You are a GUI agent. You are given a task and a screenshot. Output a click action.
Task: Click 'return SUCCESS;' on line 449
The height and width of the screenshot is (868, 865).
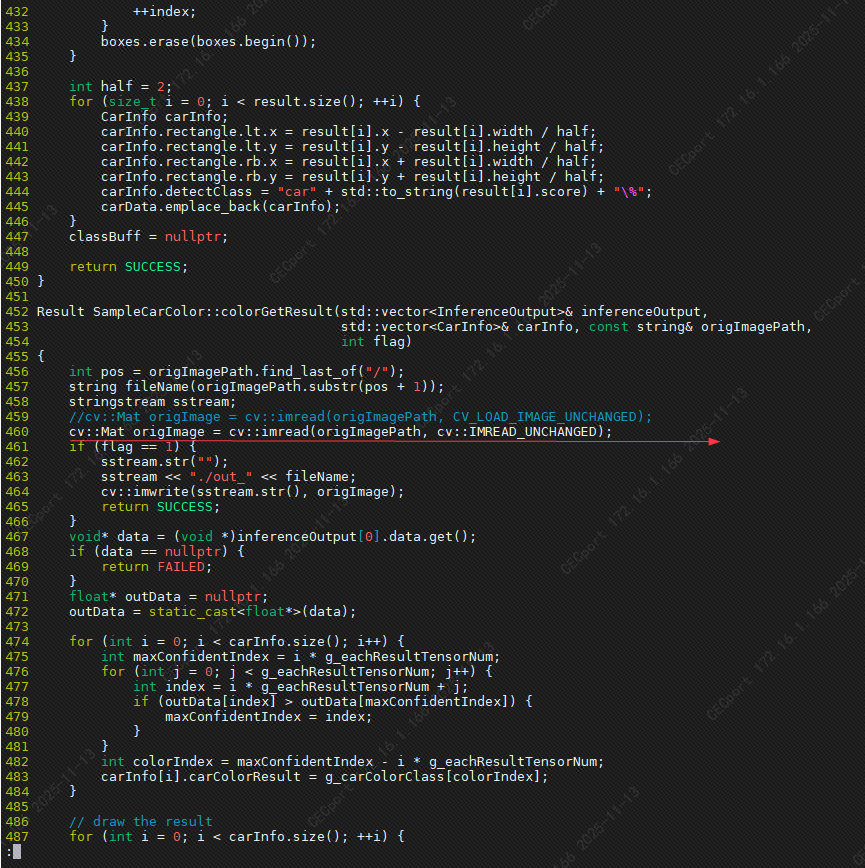pos(128,266)
